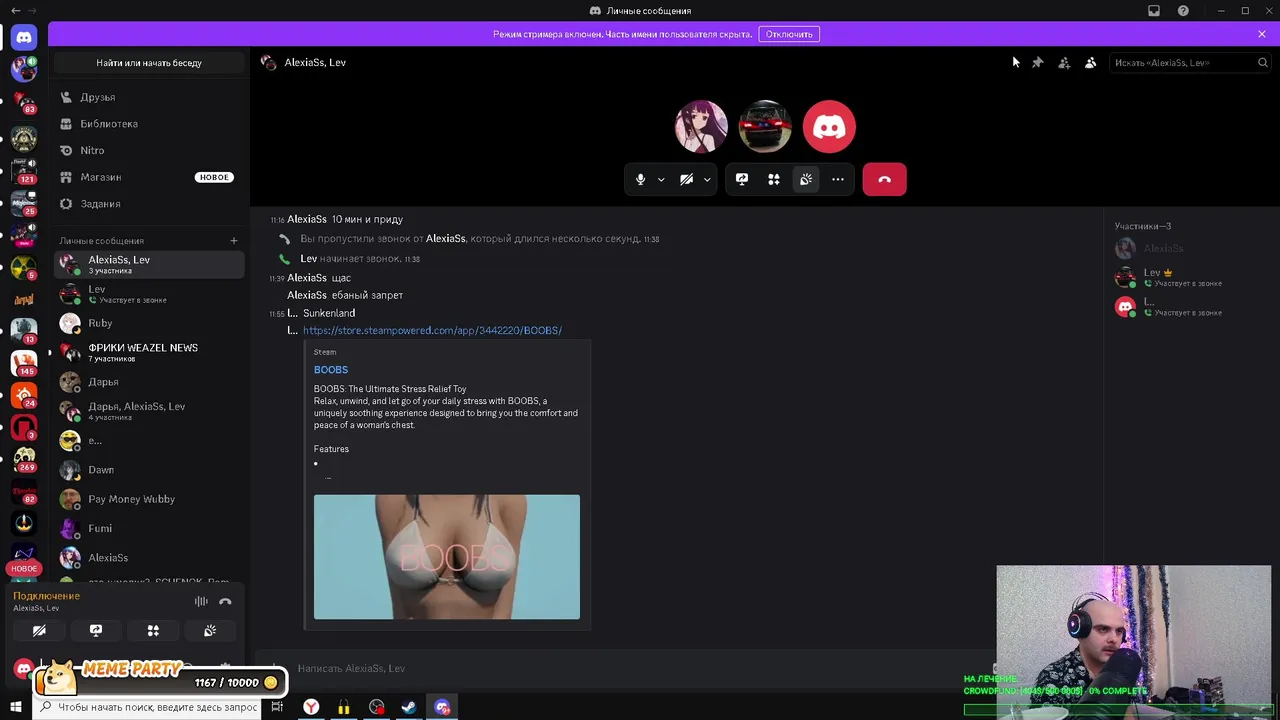The width and height of the screenshot is (1280, 720).
Task: Open the Задания section
Action: coord(149,204)
